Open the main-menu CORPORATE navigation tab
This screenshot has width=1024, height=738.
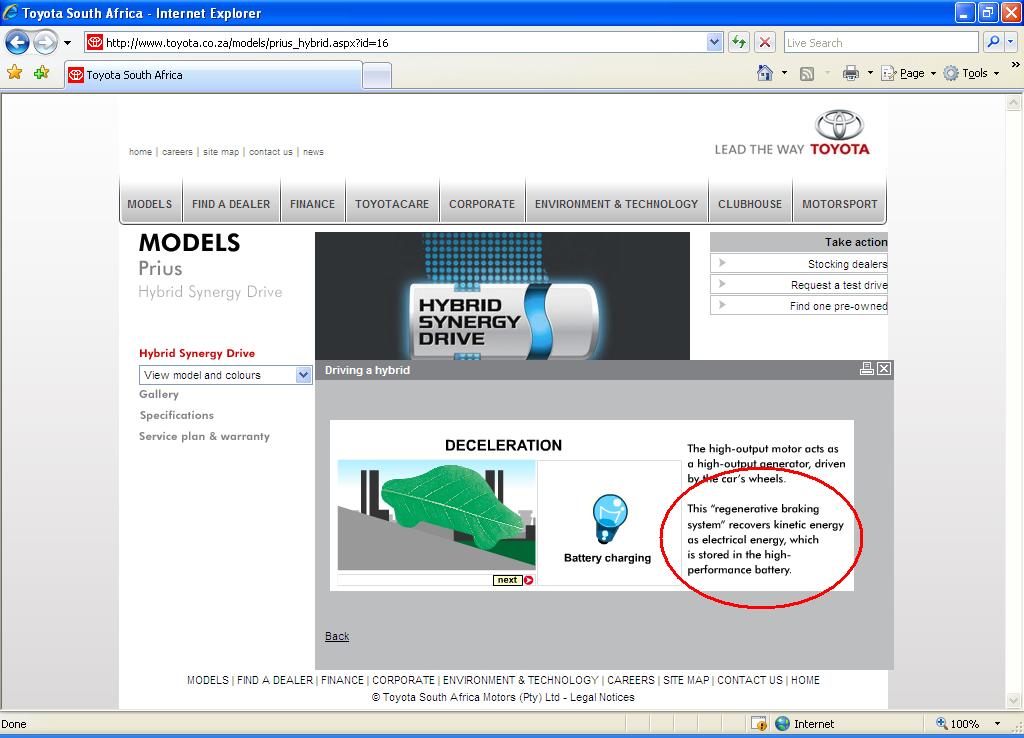482,204
